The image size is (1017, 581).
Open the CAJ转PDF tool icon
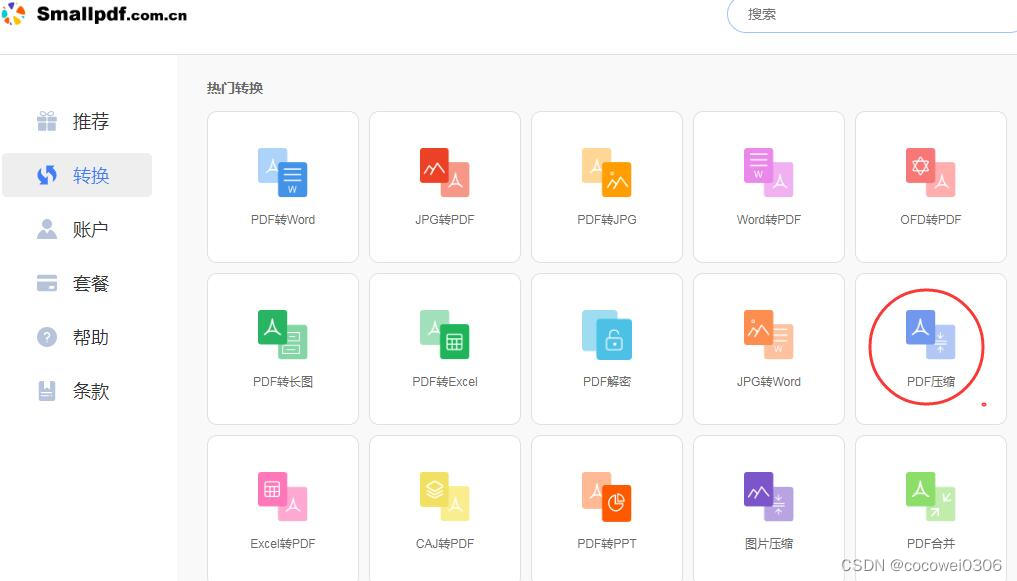pyautogui.click(x=444, y=497)
